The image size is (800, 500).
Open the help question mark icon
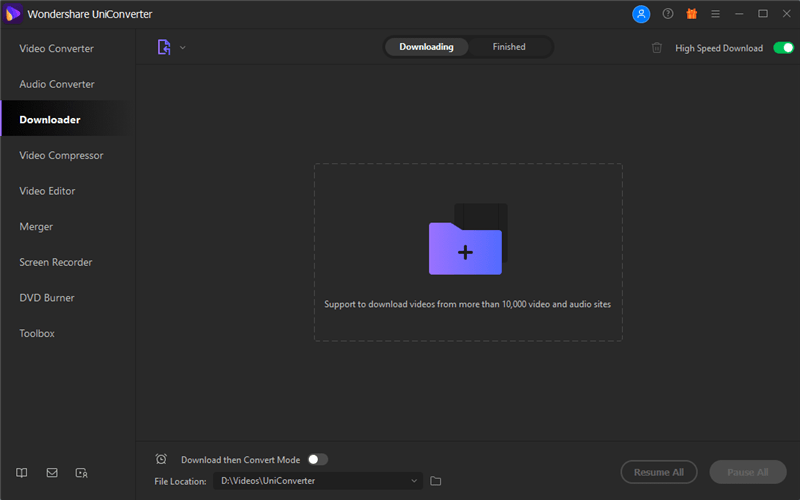pos(668,14)
